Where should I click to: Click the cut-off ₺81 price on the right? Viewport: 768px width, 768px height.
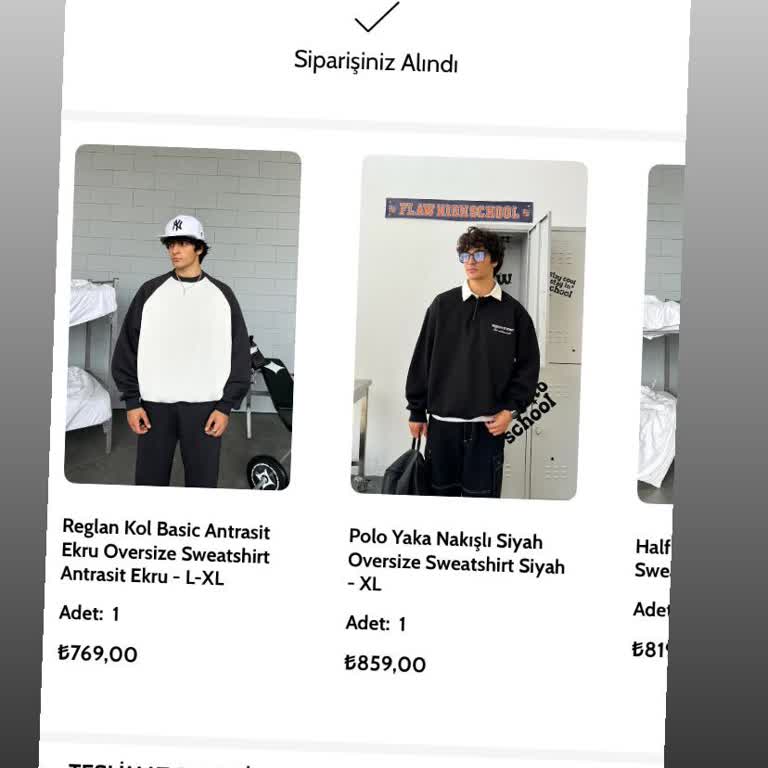pyautogui.click(x=650, y=649)
